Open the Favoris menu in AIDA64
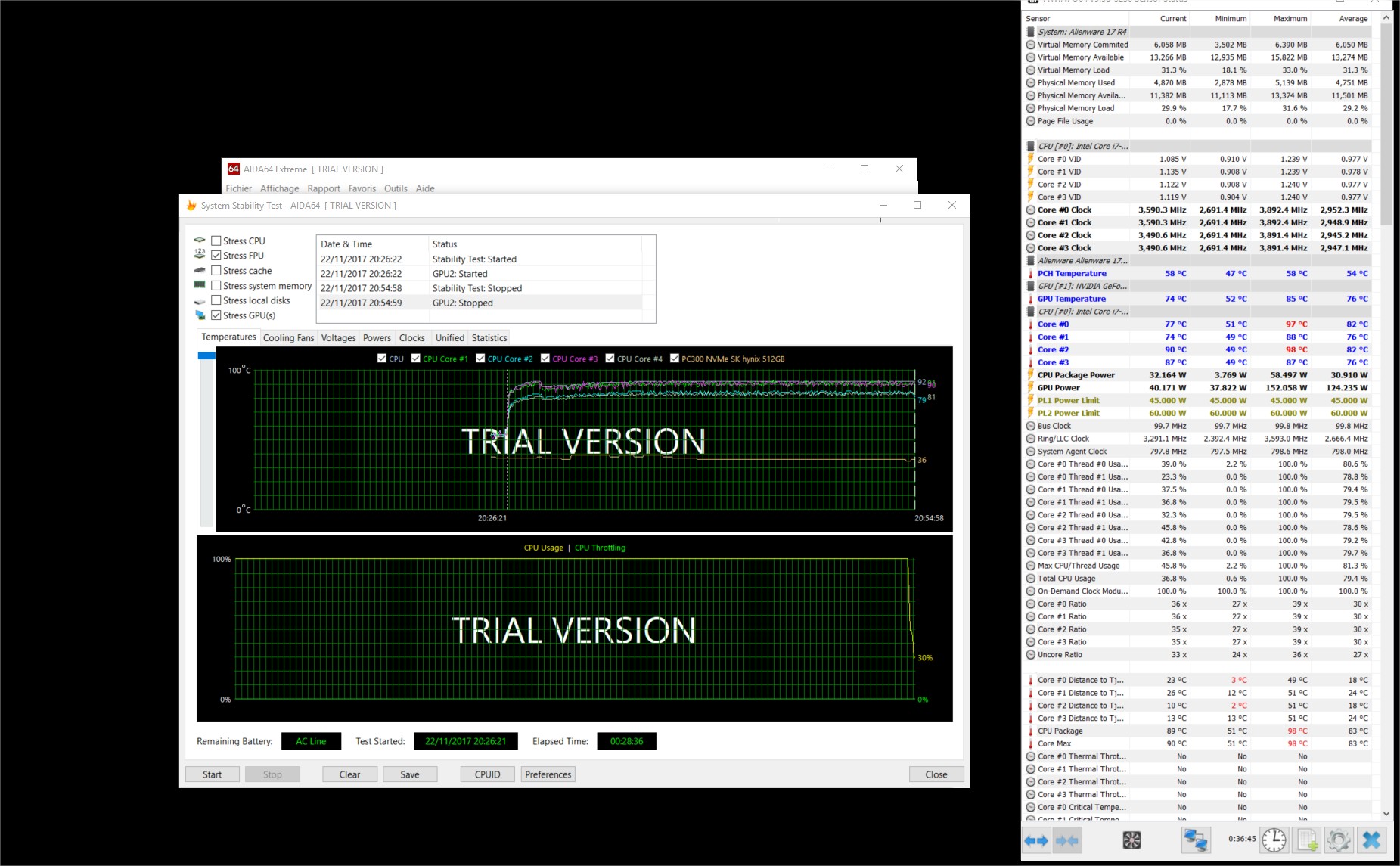1400x866 pixels. 362,188
